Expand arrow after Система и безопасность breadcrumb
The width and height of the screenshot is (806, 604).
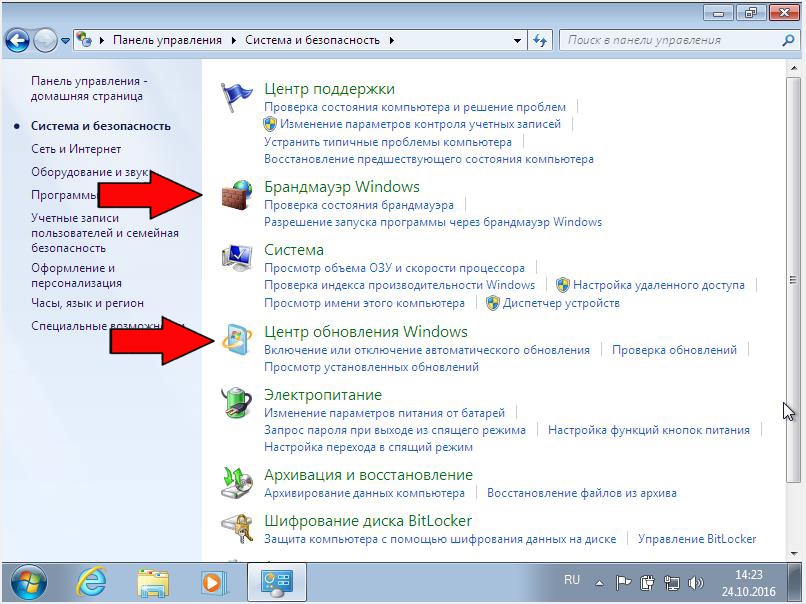click(x=392, y=40)
